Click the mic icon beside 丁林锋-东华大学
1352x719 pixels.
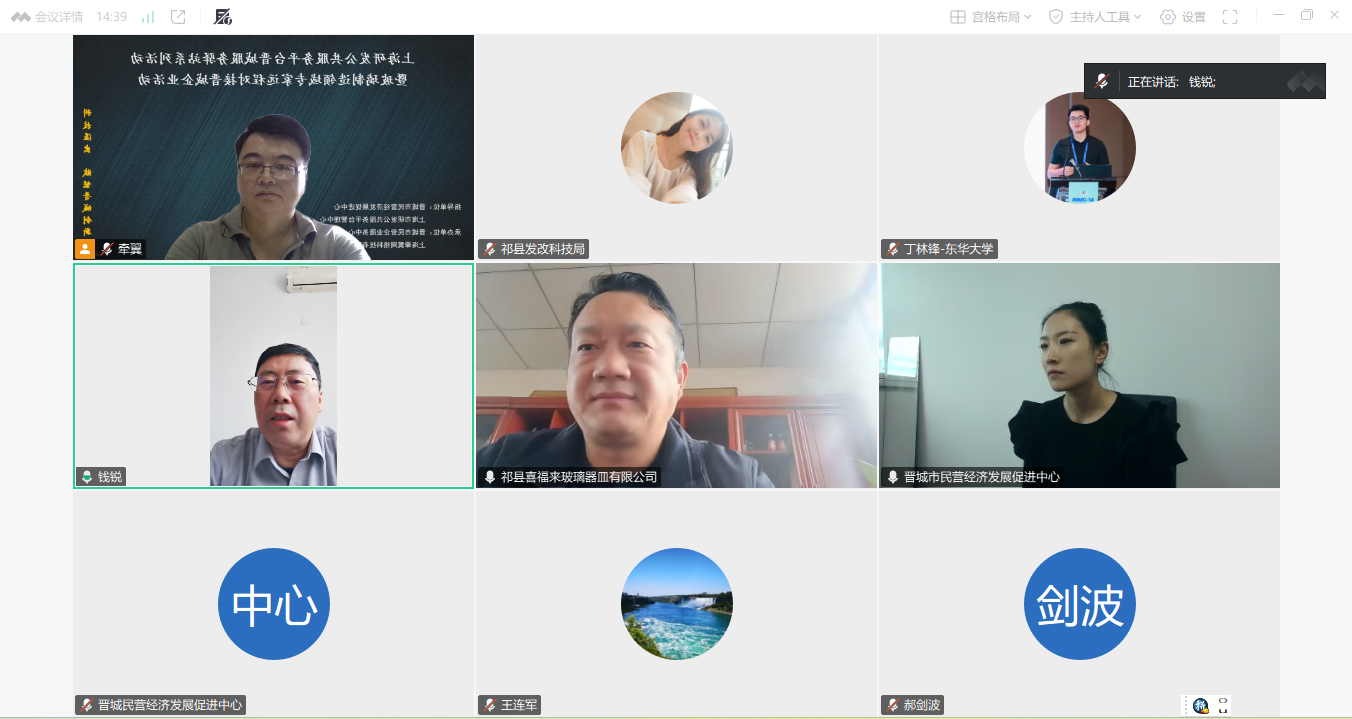893,249
